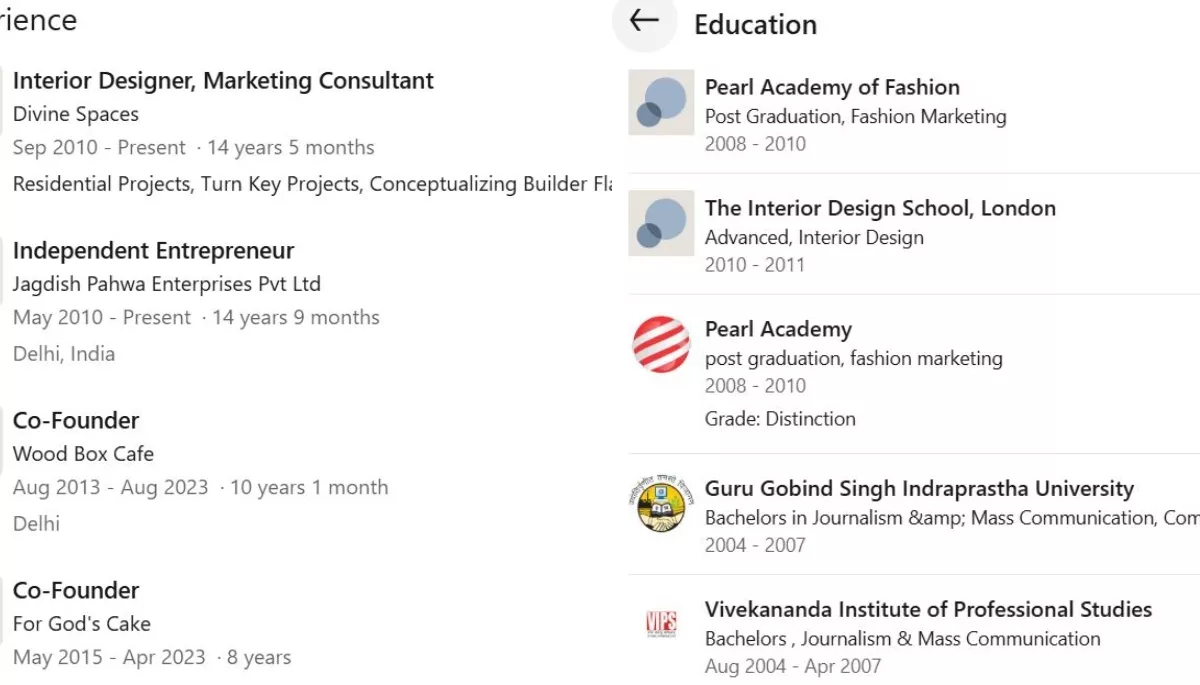
Task: Click the back arrow next to Education
Action: [644, 20]
